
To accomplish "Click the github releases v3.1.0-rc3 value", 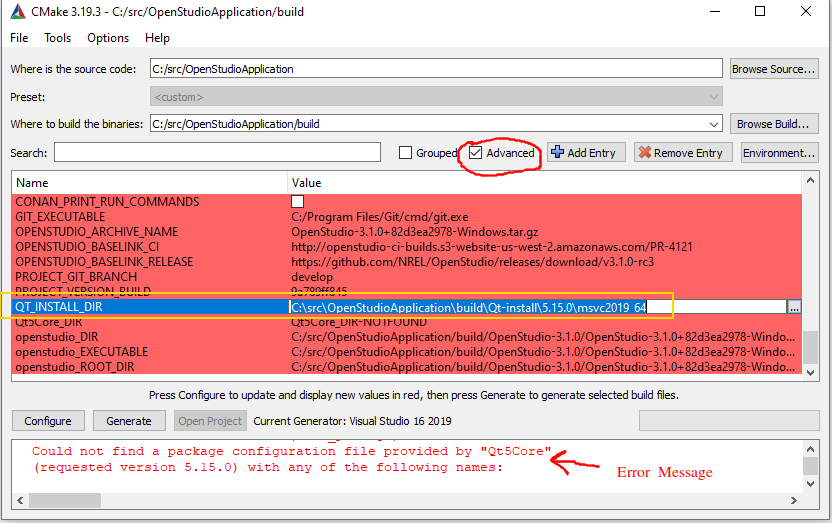I will [473, 262].
